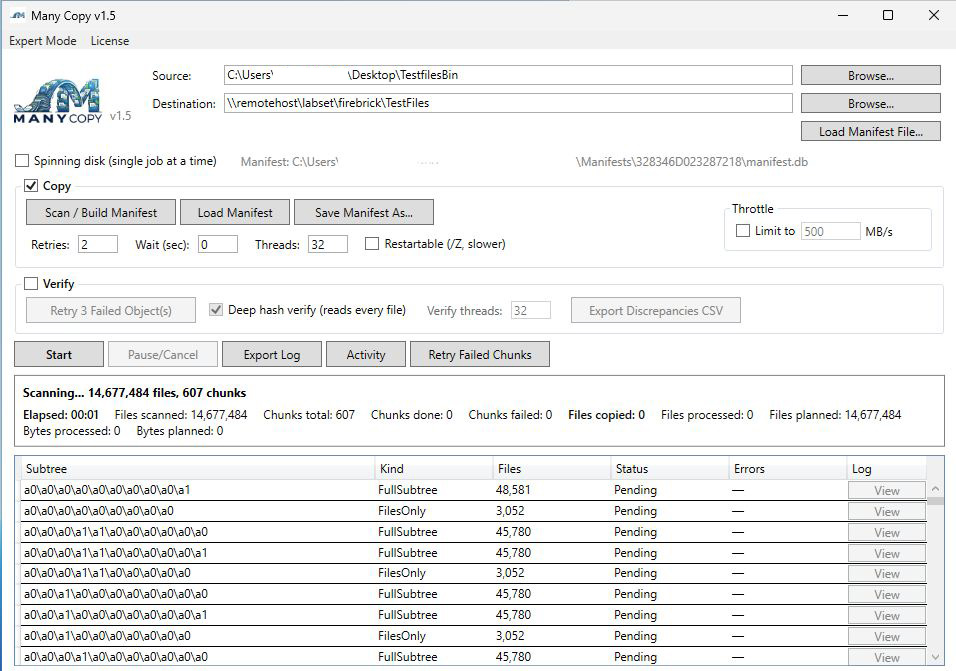
Task: Click the Files copied: 0 text
Action: (x=606, y=415)
